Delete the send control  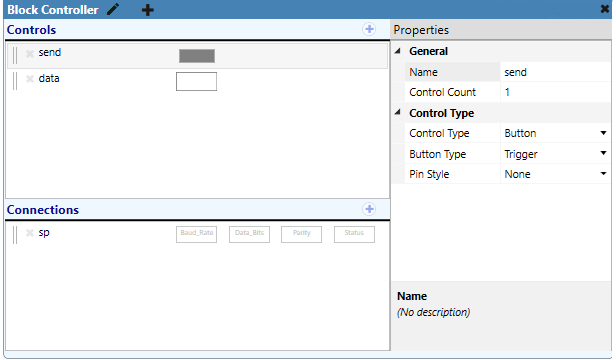click(29, 53)
